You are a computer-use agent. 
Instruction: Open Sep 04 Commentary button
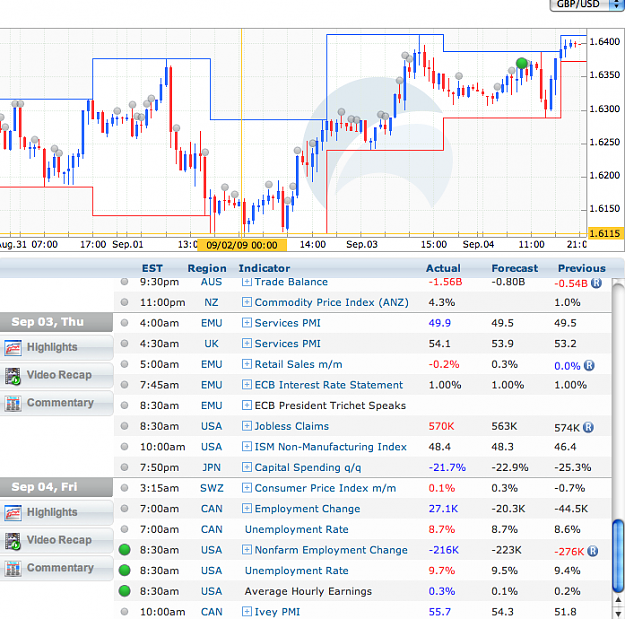57,568
